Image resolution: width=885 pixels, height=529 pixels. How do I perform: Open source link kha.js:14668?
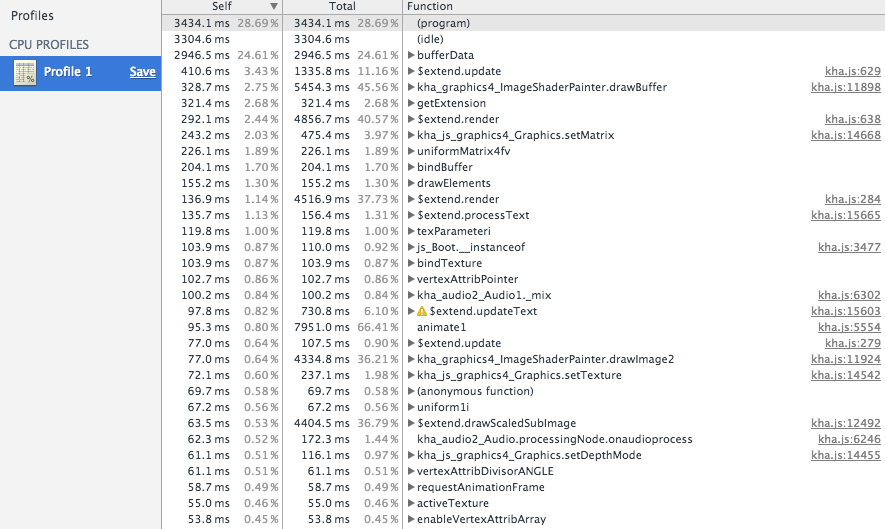click(845, 135)
